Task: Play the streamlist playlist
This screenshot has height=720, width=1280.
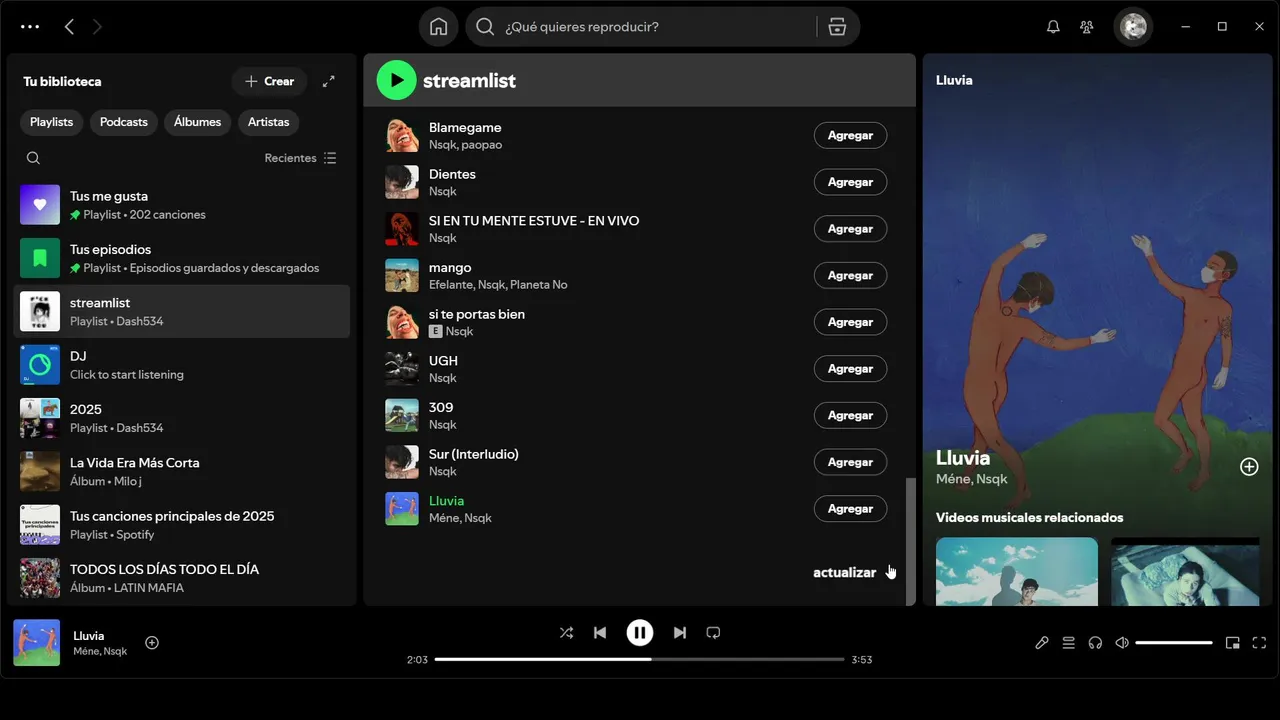Action: [x=396, y=80]
